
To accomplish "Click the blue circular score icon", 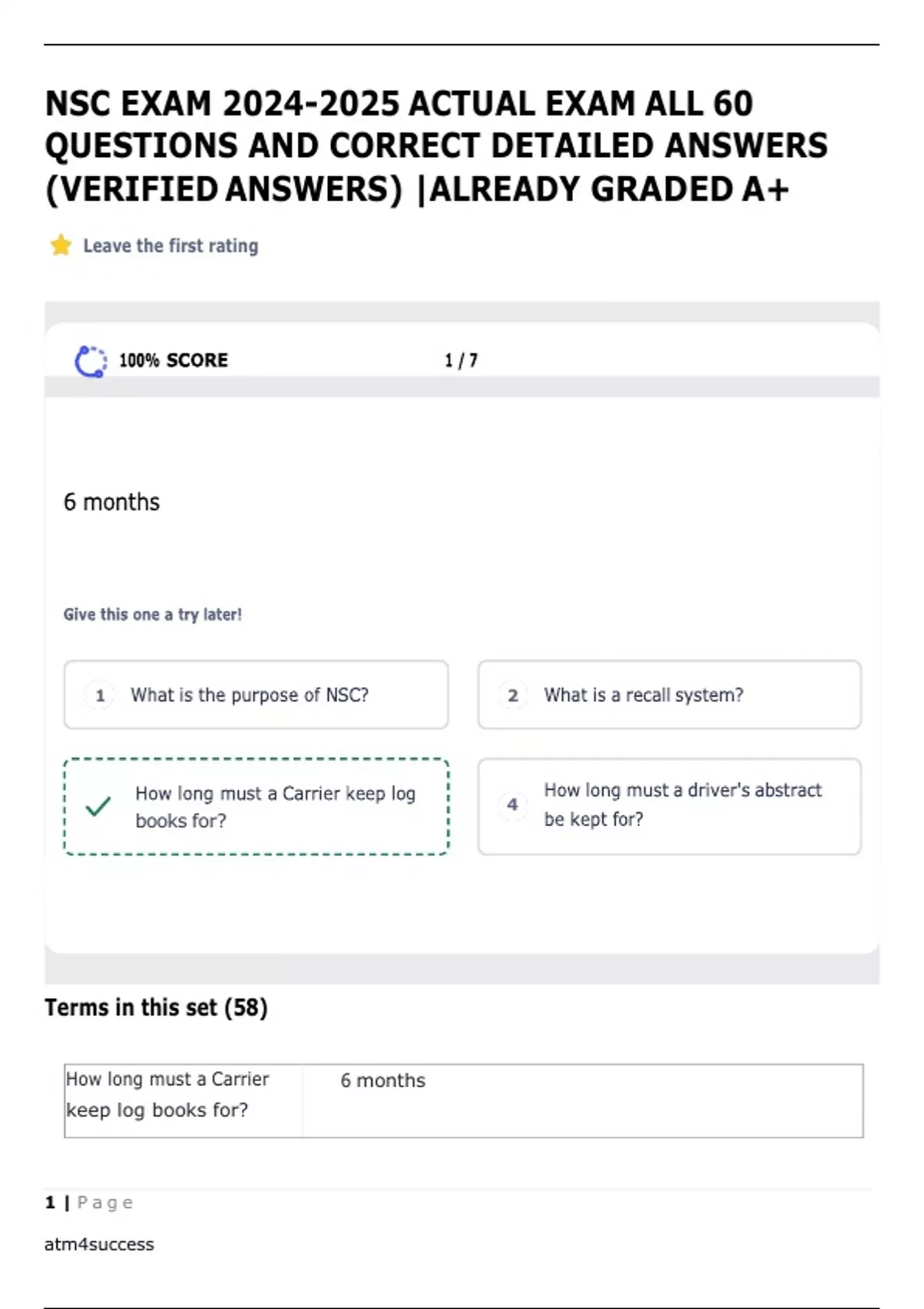I will tap(90, 361).
